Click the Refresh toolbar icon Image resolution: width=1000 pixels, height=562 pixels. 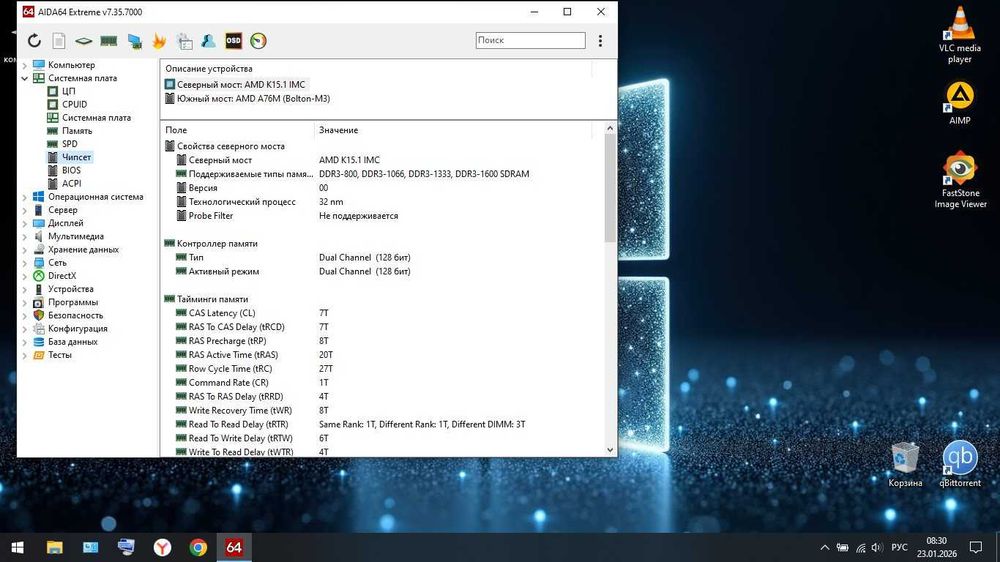click(34, 41)
